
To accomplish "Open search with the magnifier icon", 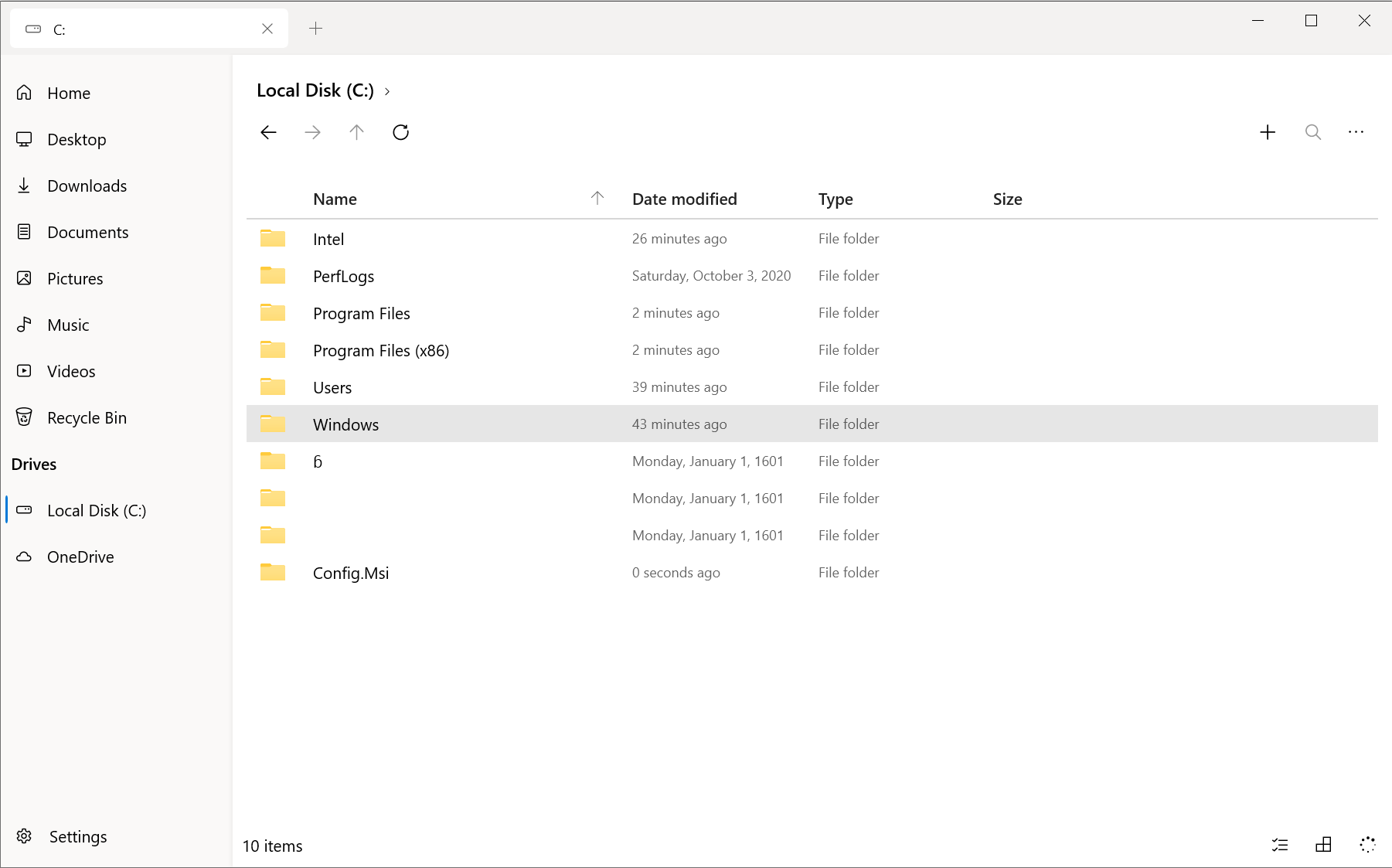I will point(1312,132).
